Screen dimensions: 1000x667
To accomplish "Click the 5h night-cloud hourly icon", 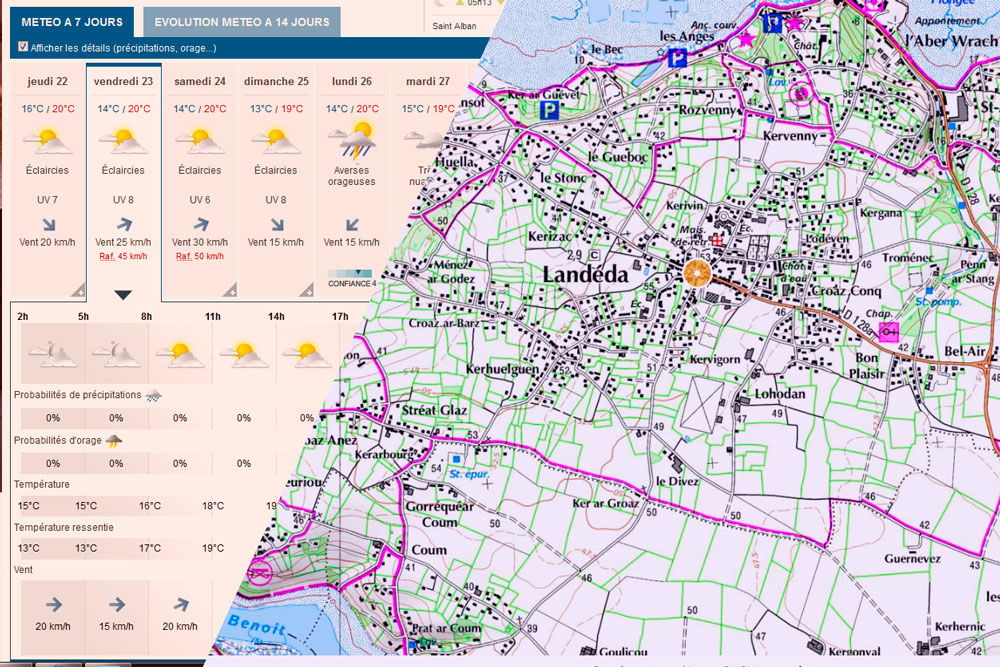I will [116, 354].
